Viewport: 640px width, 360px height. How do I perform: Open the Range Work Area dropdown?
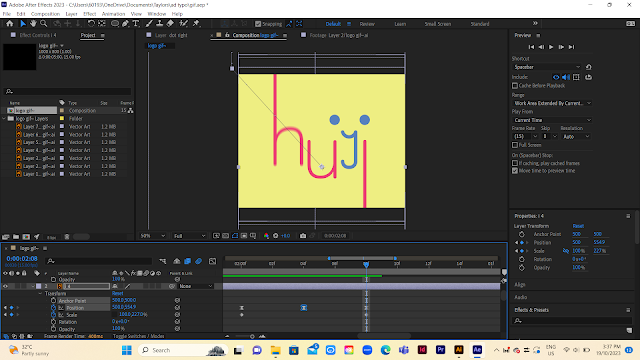coord(552,103)
